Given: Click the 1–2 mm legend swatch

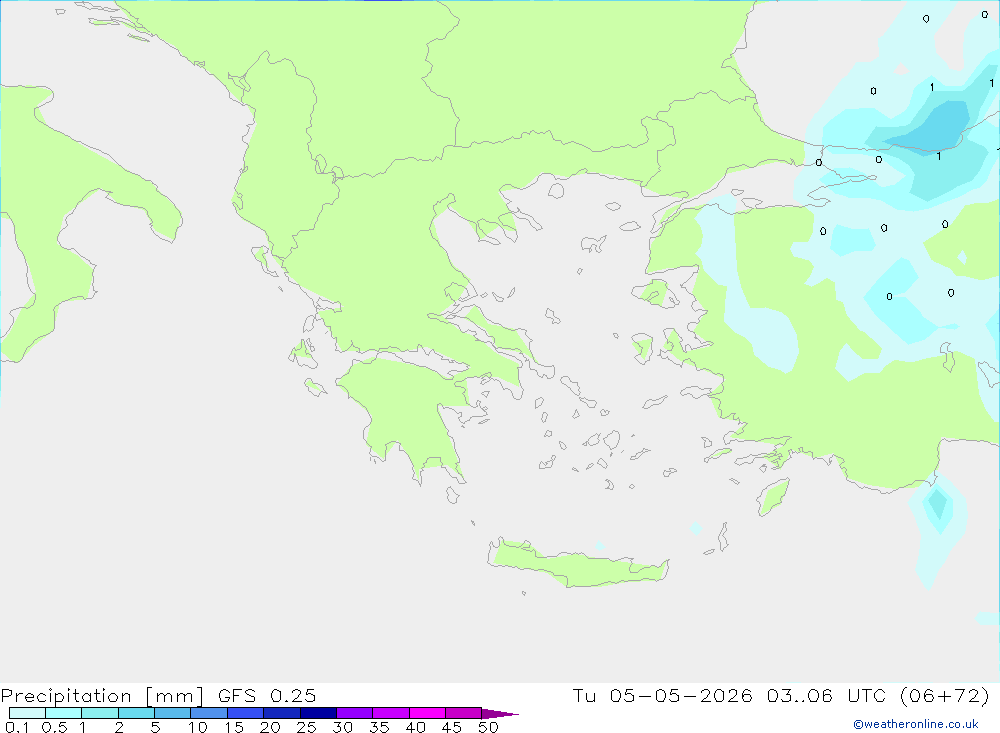Looking at the screenshot, I should [x=100, y=713].
